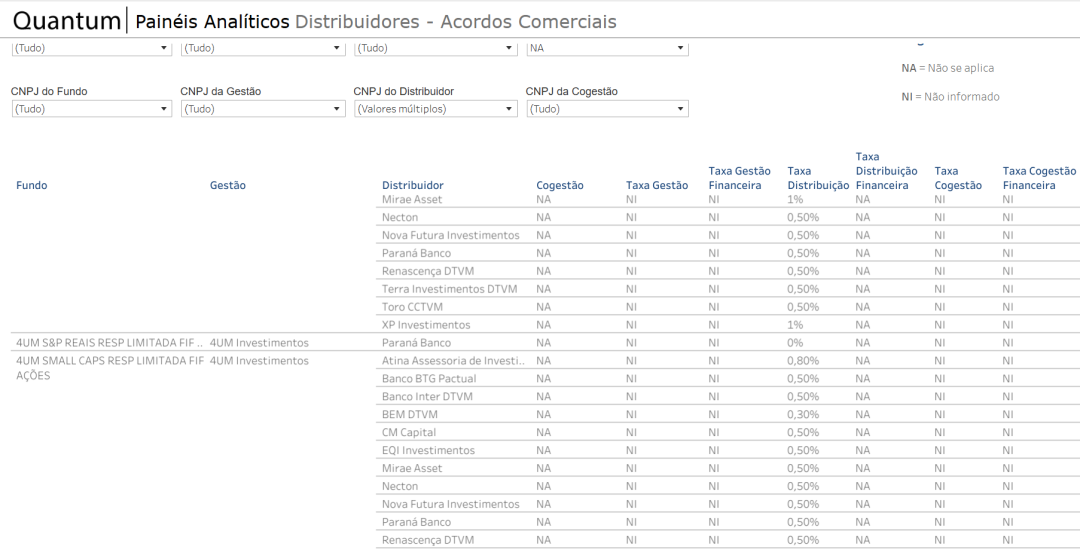Click 0,50% in the CM Capital row
The width and height of the screenshot is (1080, 552).
(x=803, y=432)
